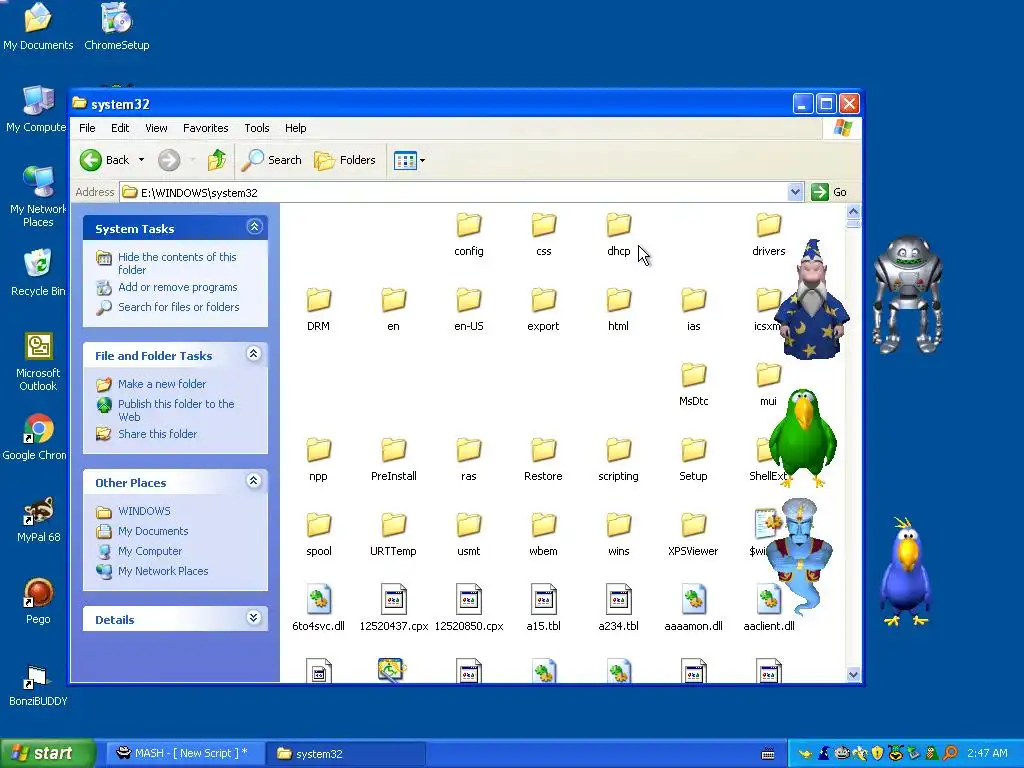This screenshot has height=768, width=1024.
Task: Select the dhcp folder
Action: click(x=618, y=234)
